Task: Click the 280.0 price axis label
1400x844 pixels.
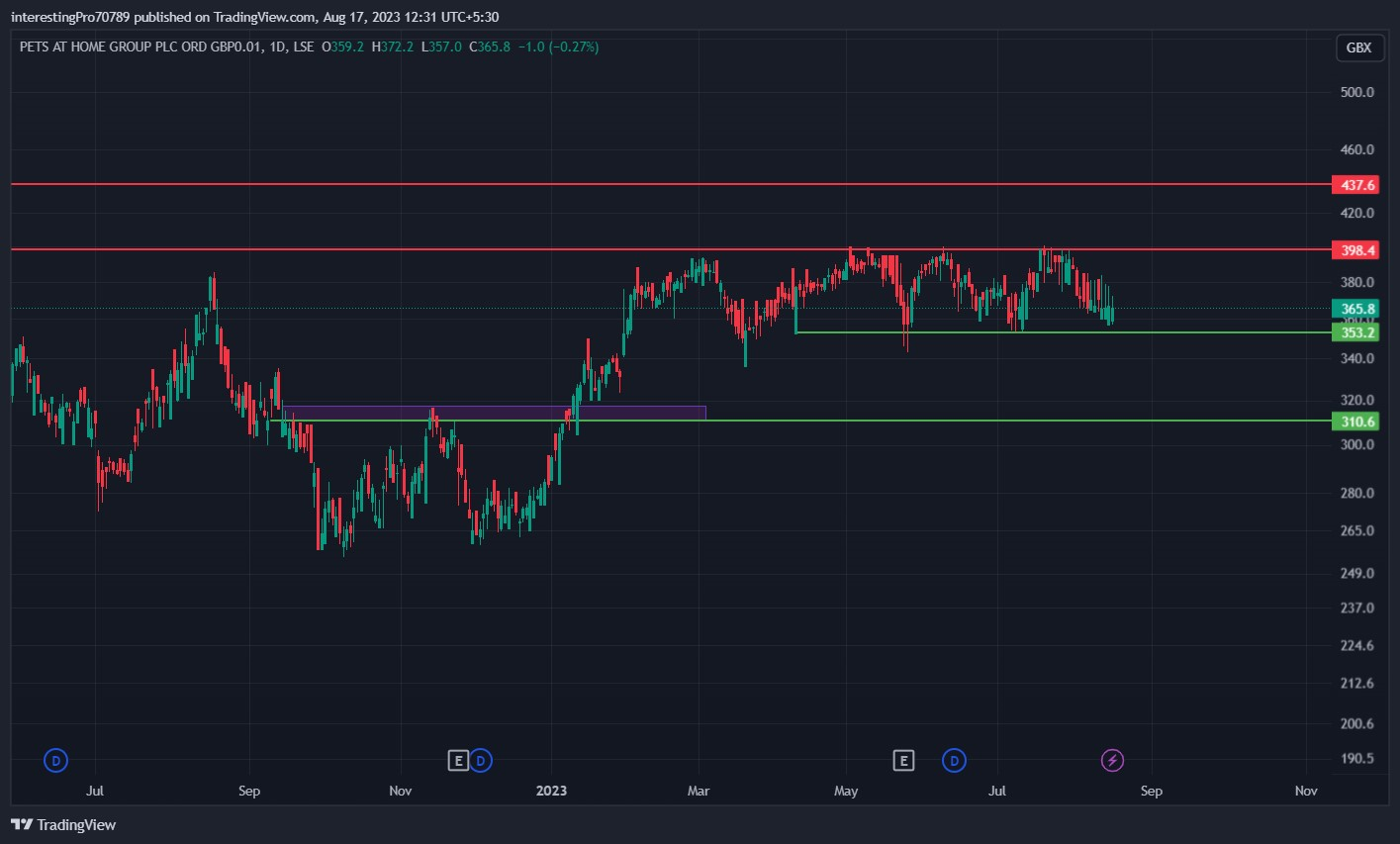Action: click(x=1356, y=493)
